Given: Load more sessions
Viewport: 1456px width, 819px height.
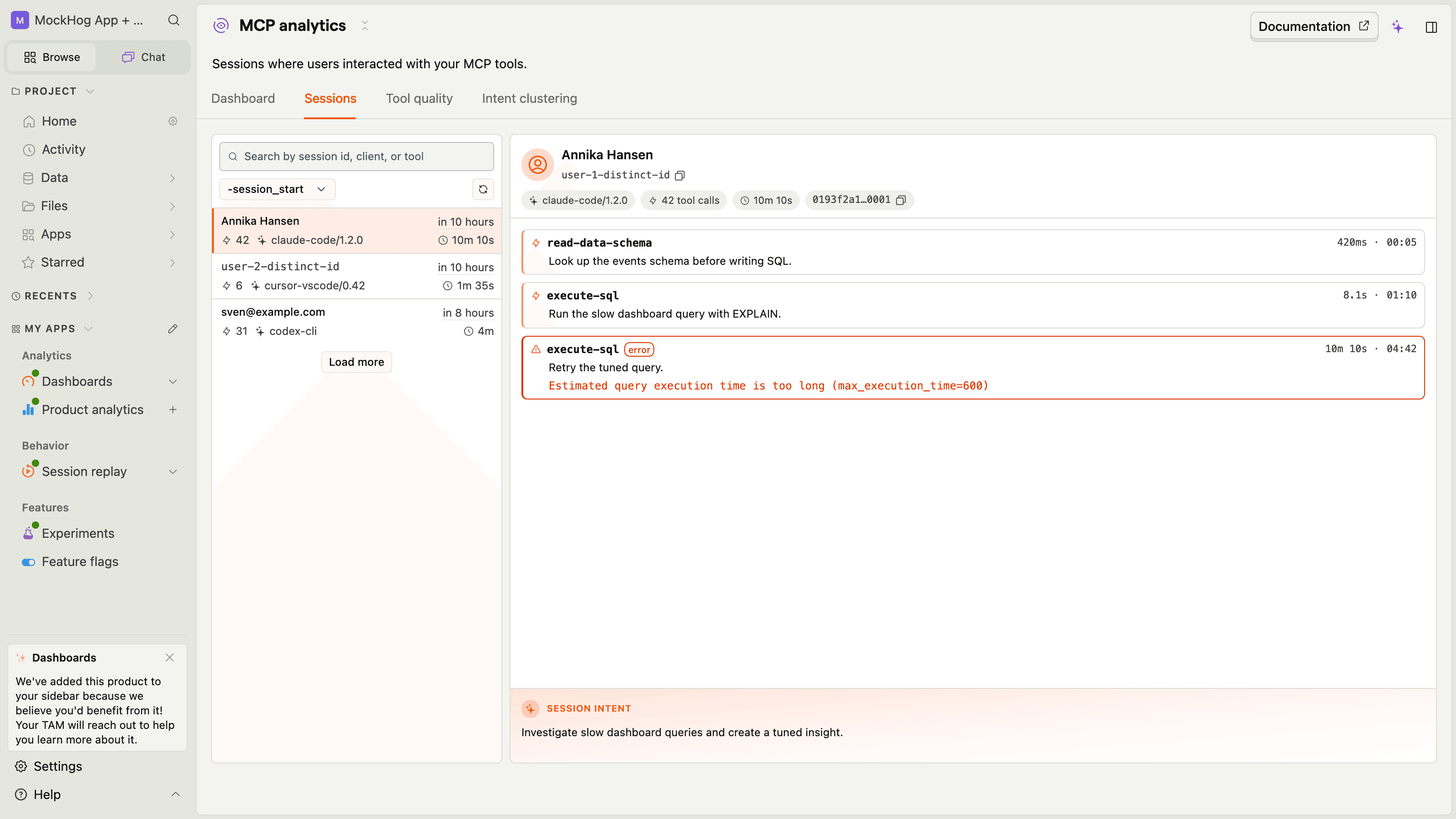Looking at the screenshot, I should 356,362.
